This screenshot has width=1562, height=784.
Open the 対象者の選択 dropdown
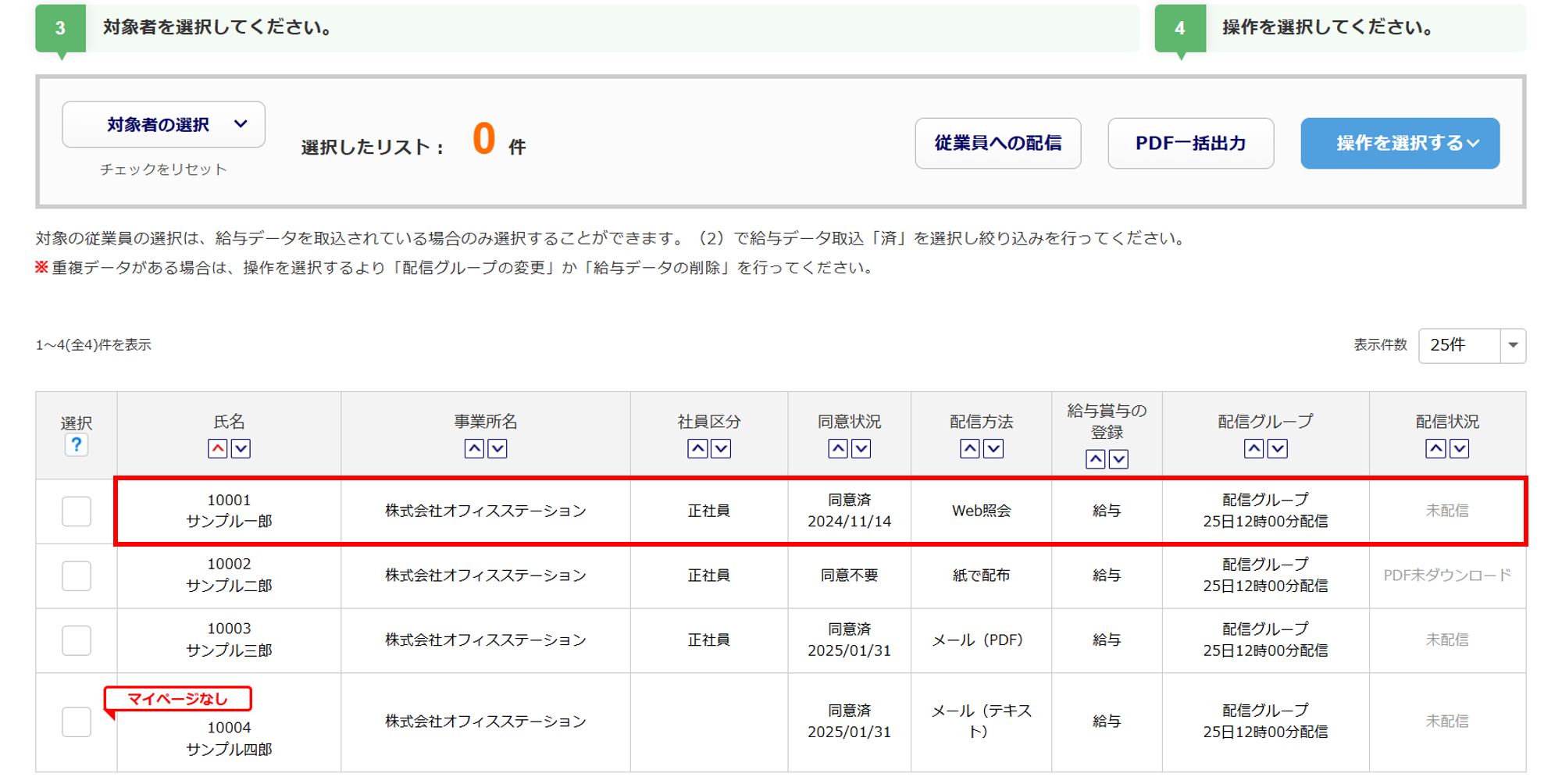coord(163,125)
